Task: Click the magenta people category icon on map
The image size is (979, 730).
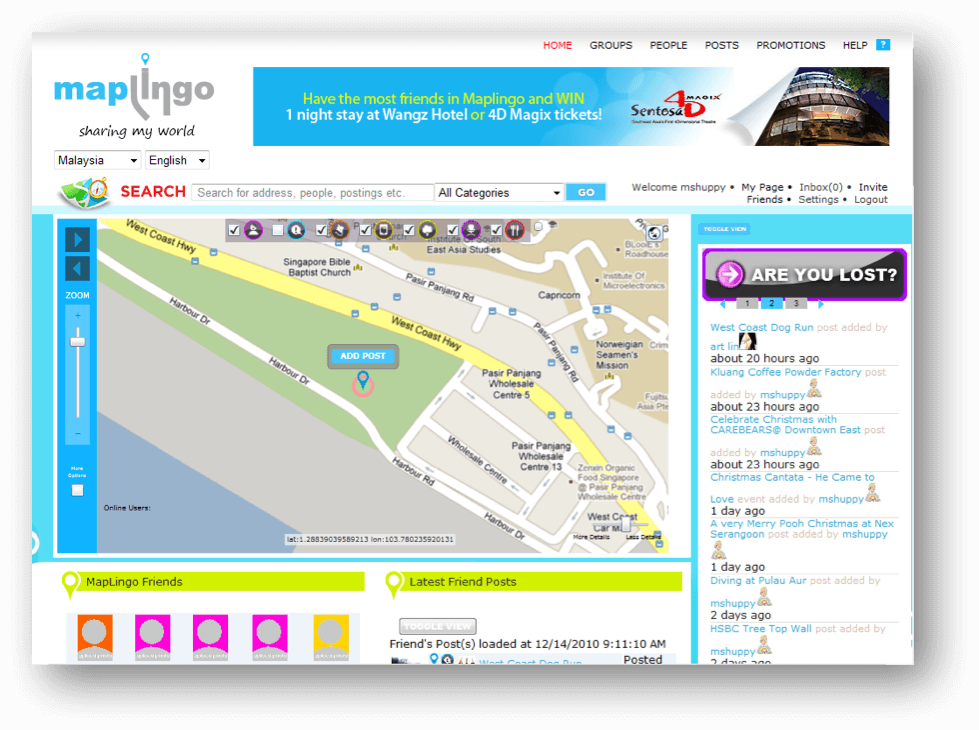Action: (x=253, y=230)
